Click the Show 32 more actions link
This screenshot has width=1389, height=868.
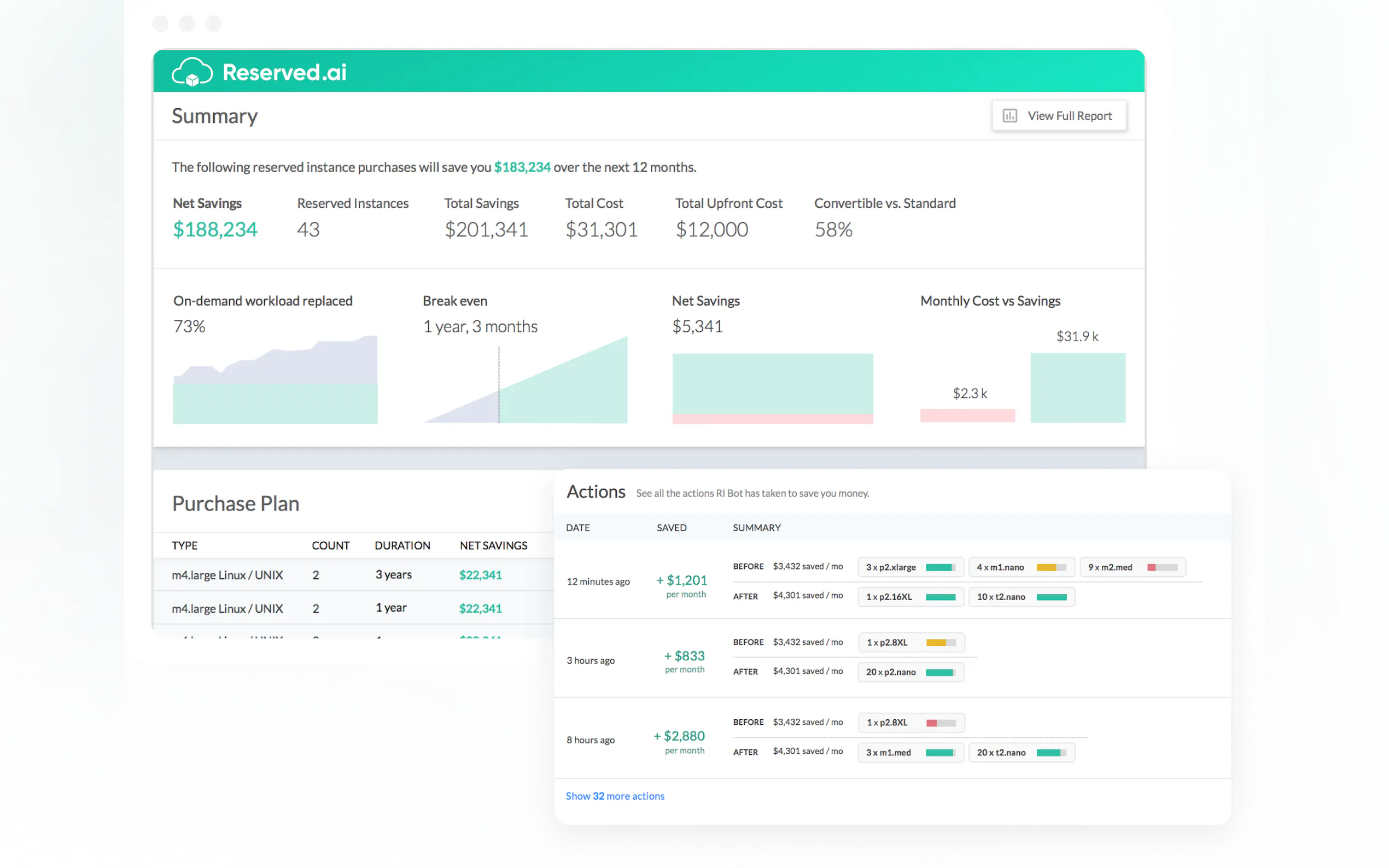pyautogui.click(x=615, y=796)
